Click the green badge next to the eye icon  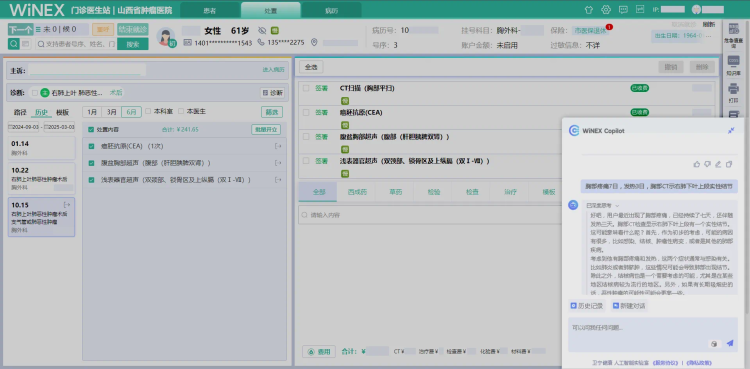(275, 31)
